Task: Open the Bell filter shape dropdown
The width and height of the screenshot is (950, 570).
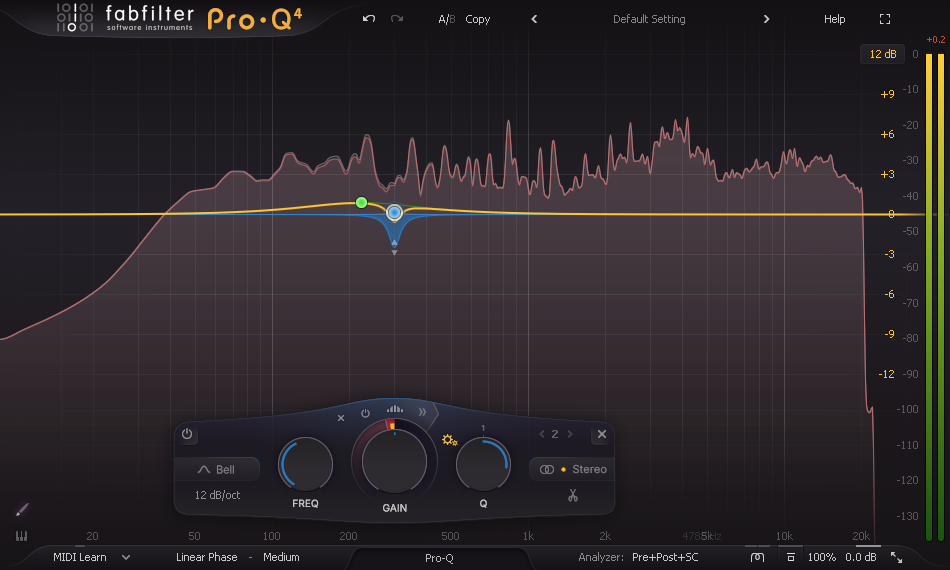Action: pyautogui.click(x=217, y=469)
